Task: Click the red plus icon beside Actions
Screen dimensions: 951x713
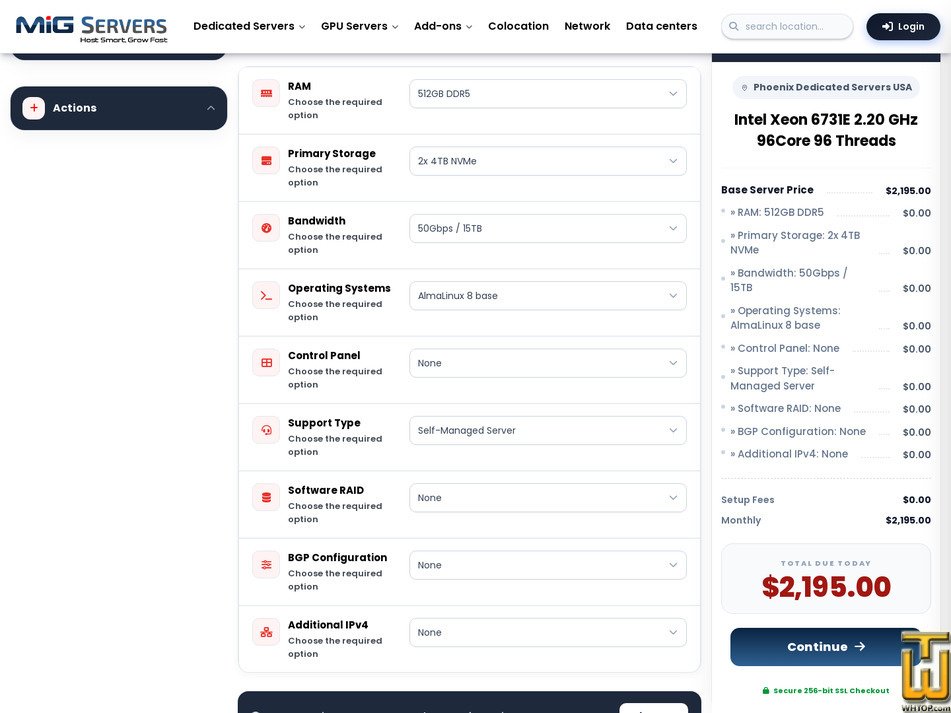Action: pyautogui.click(x=33, y=108)
